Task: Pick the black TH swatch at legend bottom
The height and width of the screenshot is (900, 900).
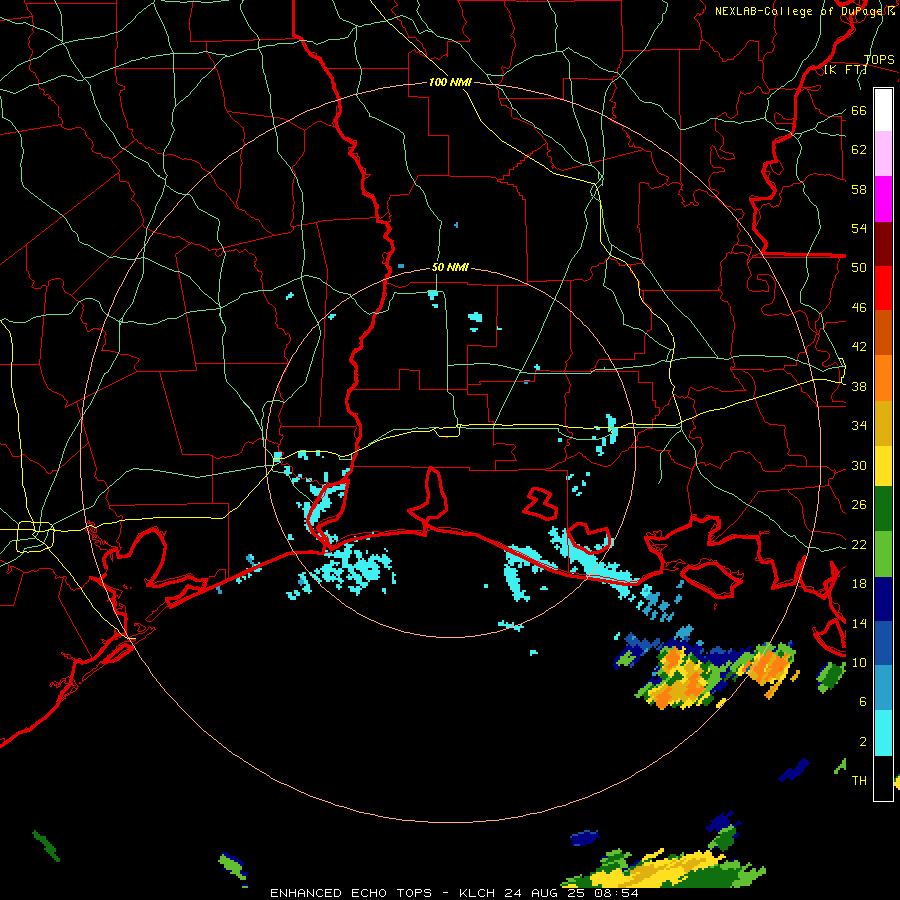Action: tap(883, 778)
